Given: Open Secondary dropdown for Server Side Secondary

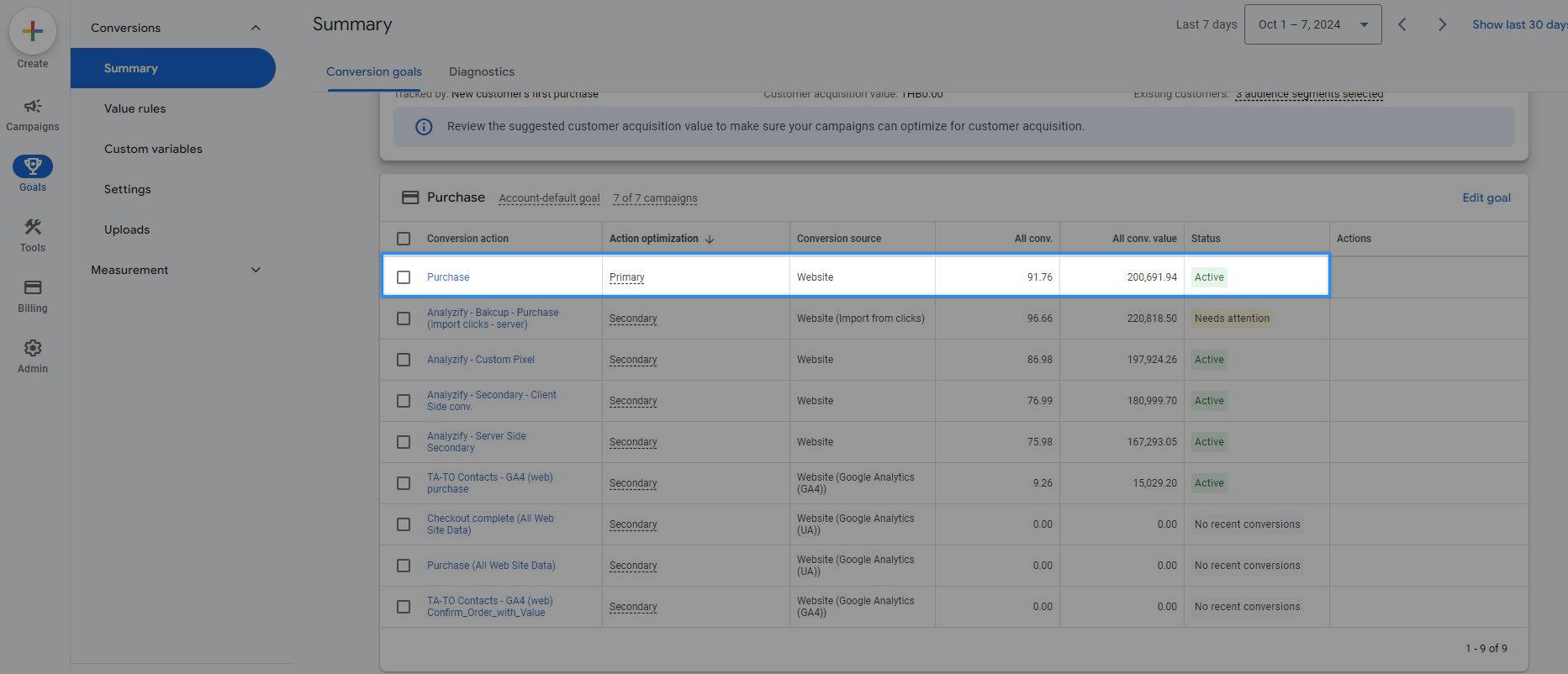Looking at the screenshot, I should point(633,442).
